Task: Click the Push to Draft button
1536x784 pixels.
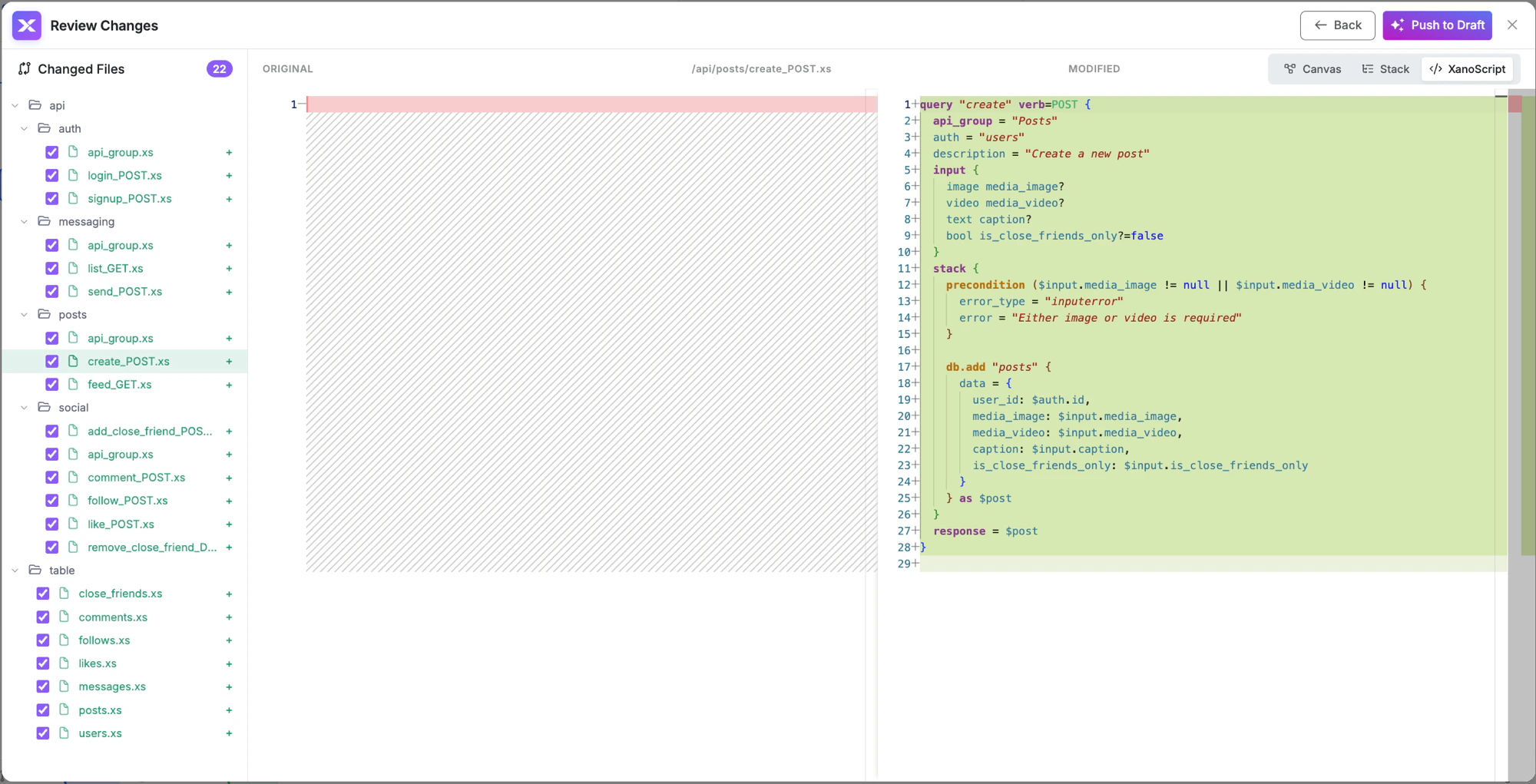Action: point(1437,25)
